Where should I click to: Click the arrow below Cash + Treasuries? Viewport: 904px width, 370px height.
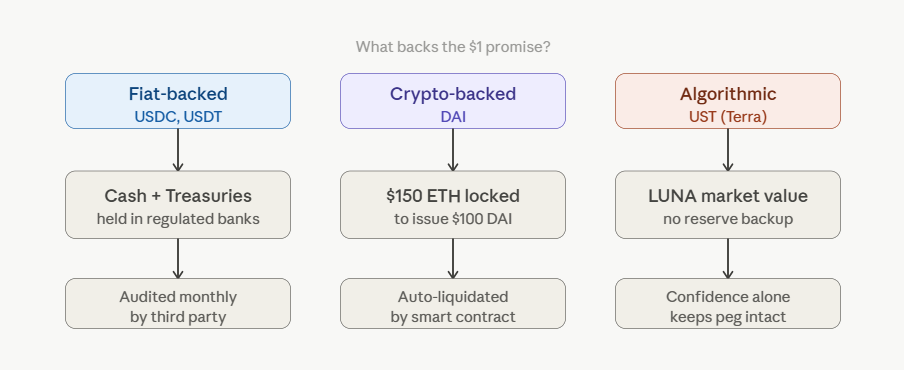click(x=178, y=259)
